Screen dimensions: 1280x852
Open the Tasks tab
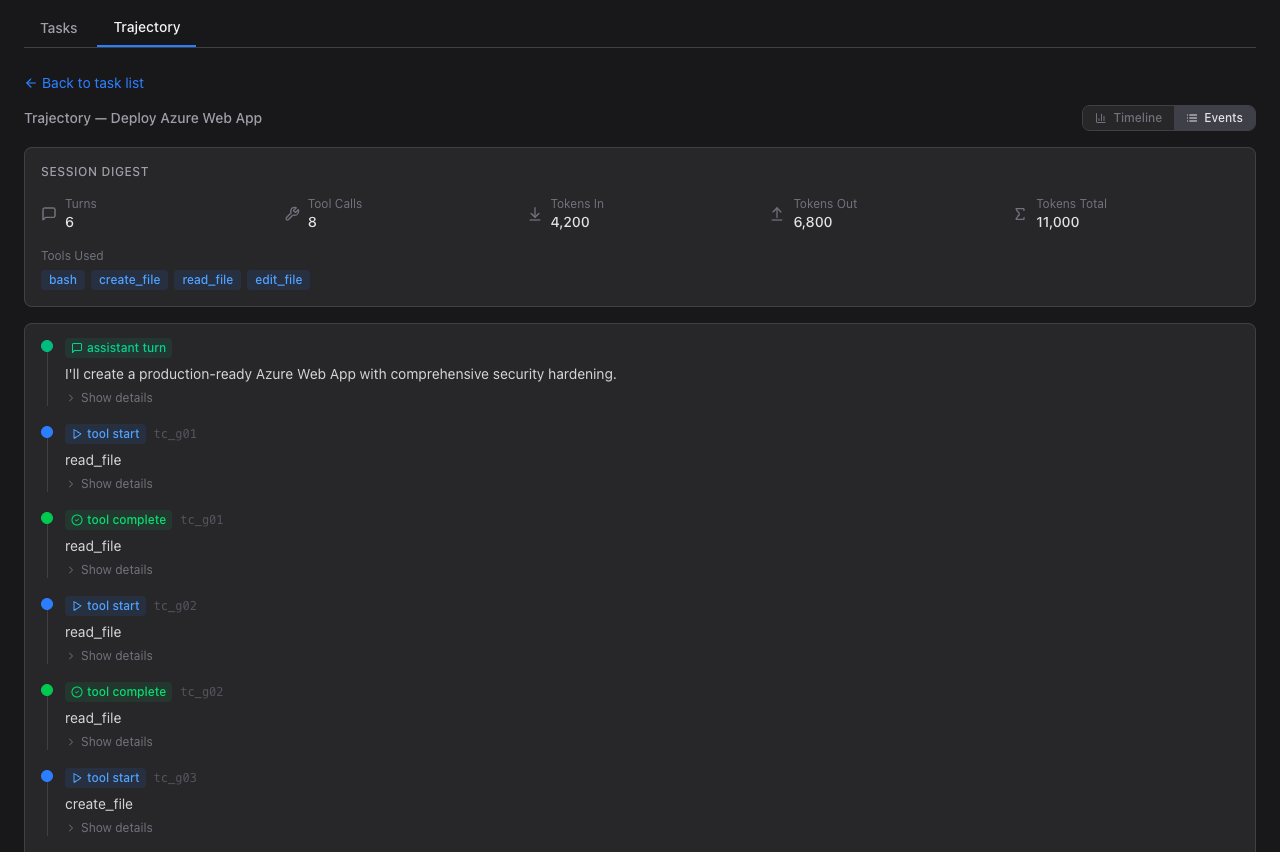click(59, 28)
